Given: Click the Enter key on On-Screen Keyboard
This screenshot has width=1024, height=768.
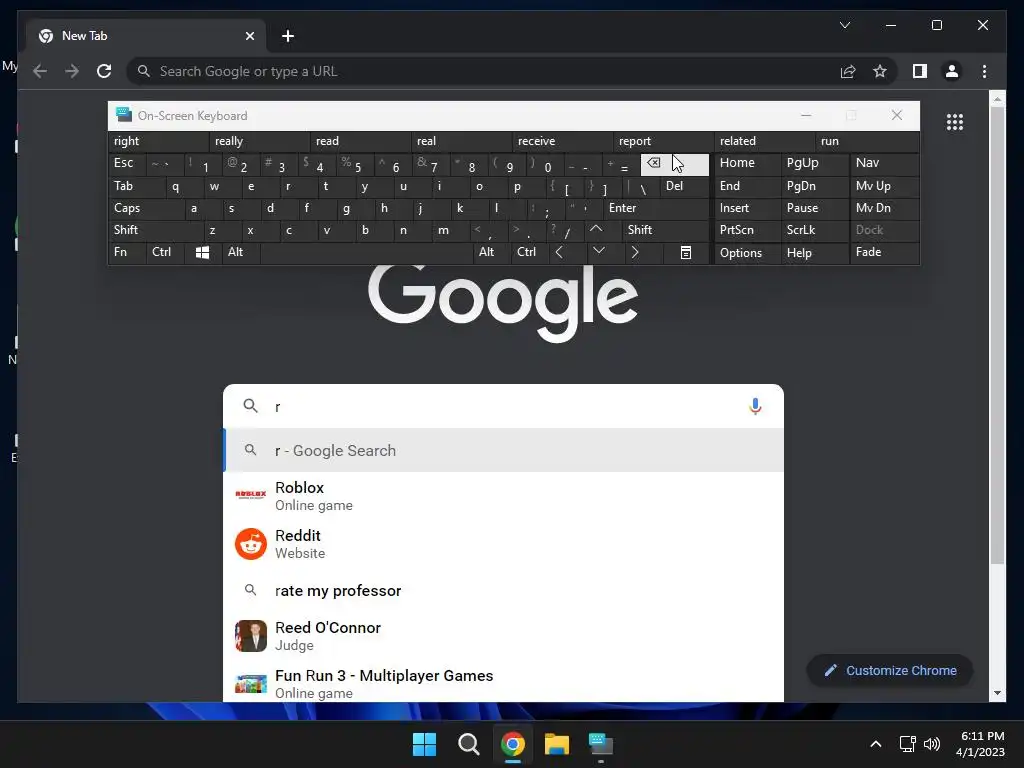Looking at the screenshot, I should [x=656, y=208].
